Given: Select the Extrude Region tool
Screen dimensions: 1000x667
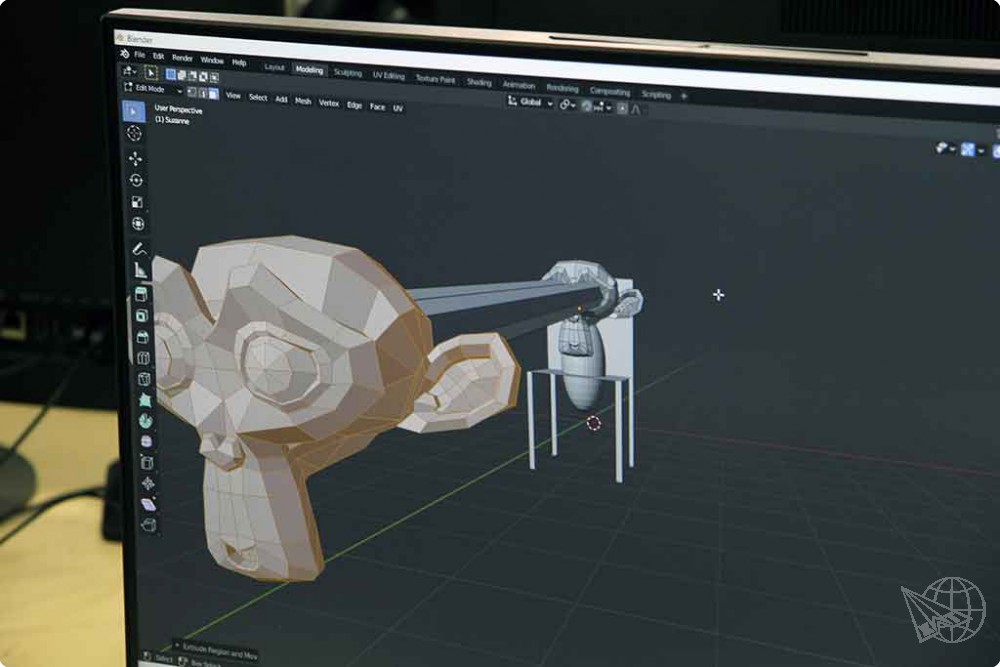Looking at the screenshot, I should pyautogui.click(x=141, y=294).
